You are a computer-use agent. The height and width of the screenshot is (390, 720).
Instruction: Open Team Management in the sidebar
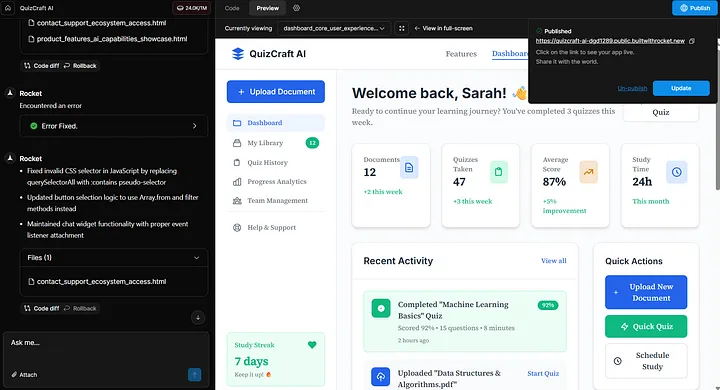(276, 201)
